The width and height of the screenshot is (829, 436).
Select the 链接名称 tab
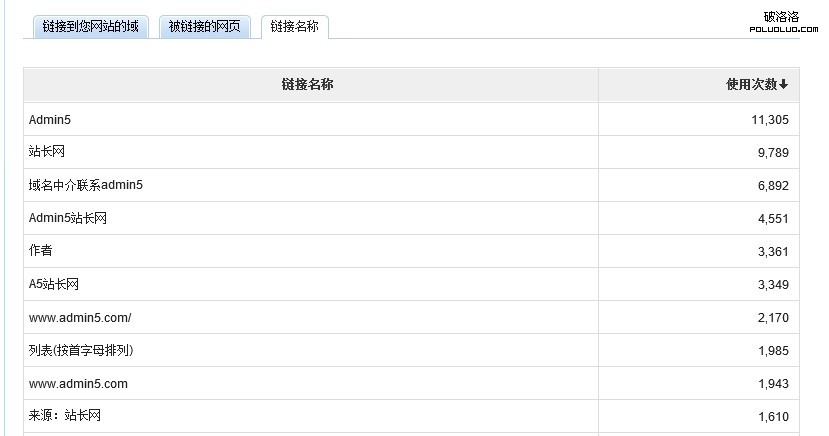tap(294, 28)
